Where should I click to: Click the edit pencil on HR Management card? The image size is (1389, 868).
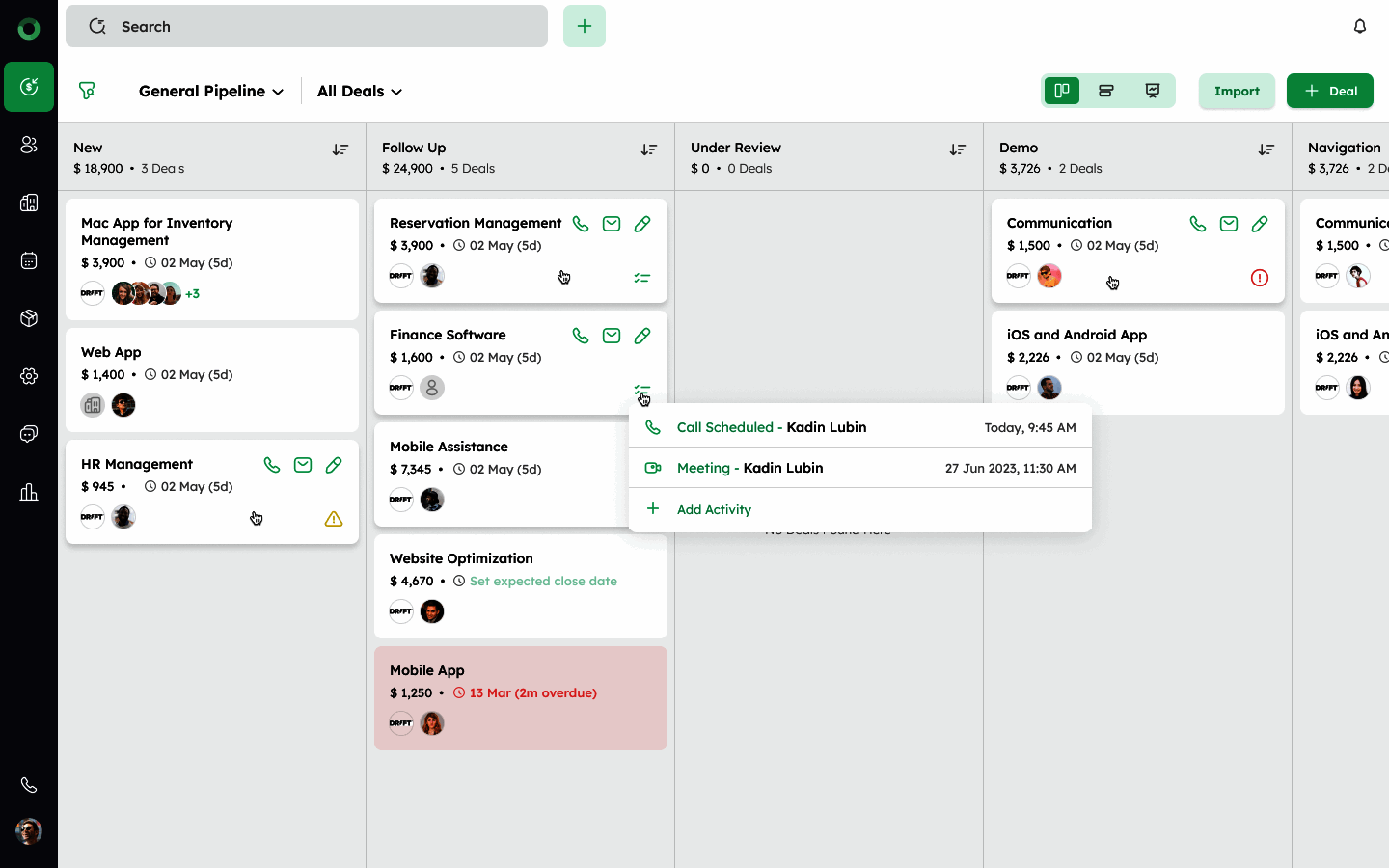pos(334,465)
